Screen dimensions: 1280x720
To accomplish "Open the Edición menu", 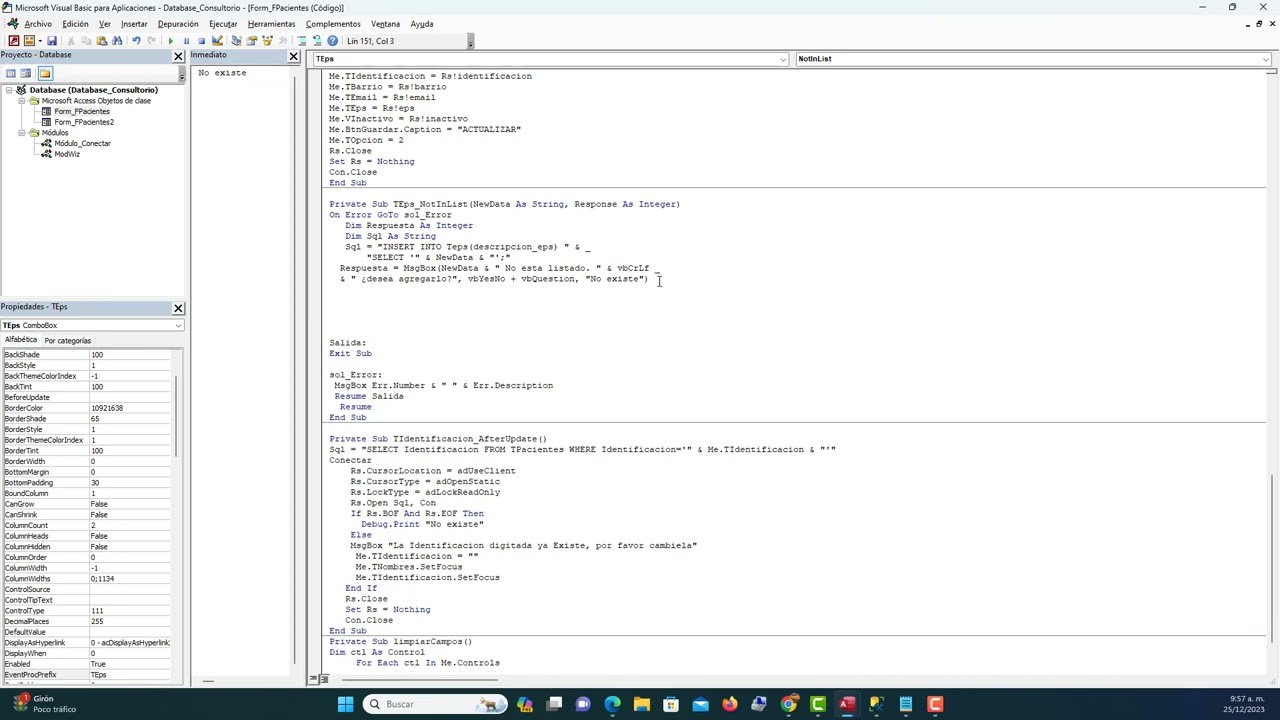I will coord(75,24).
